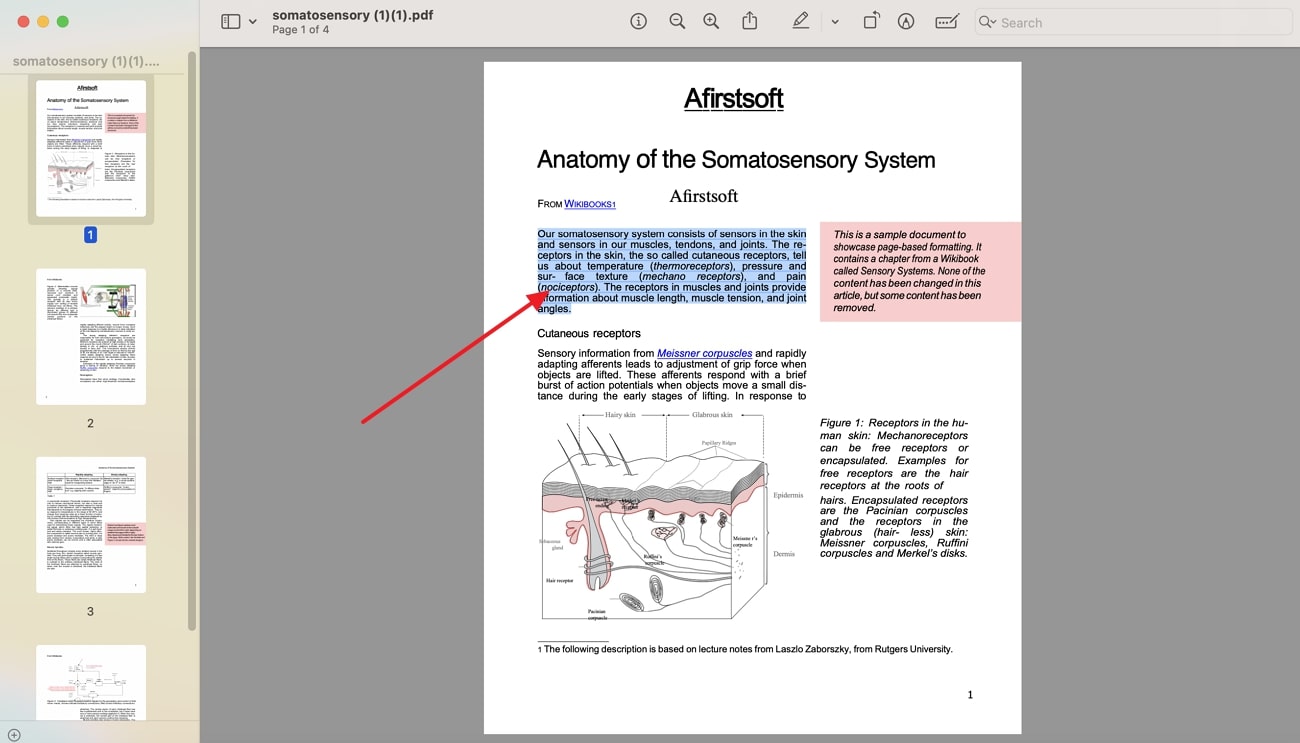1300x743 pixels.
Task: Select page 3 thumbnail in sidebar
Action: pos(90,524)
